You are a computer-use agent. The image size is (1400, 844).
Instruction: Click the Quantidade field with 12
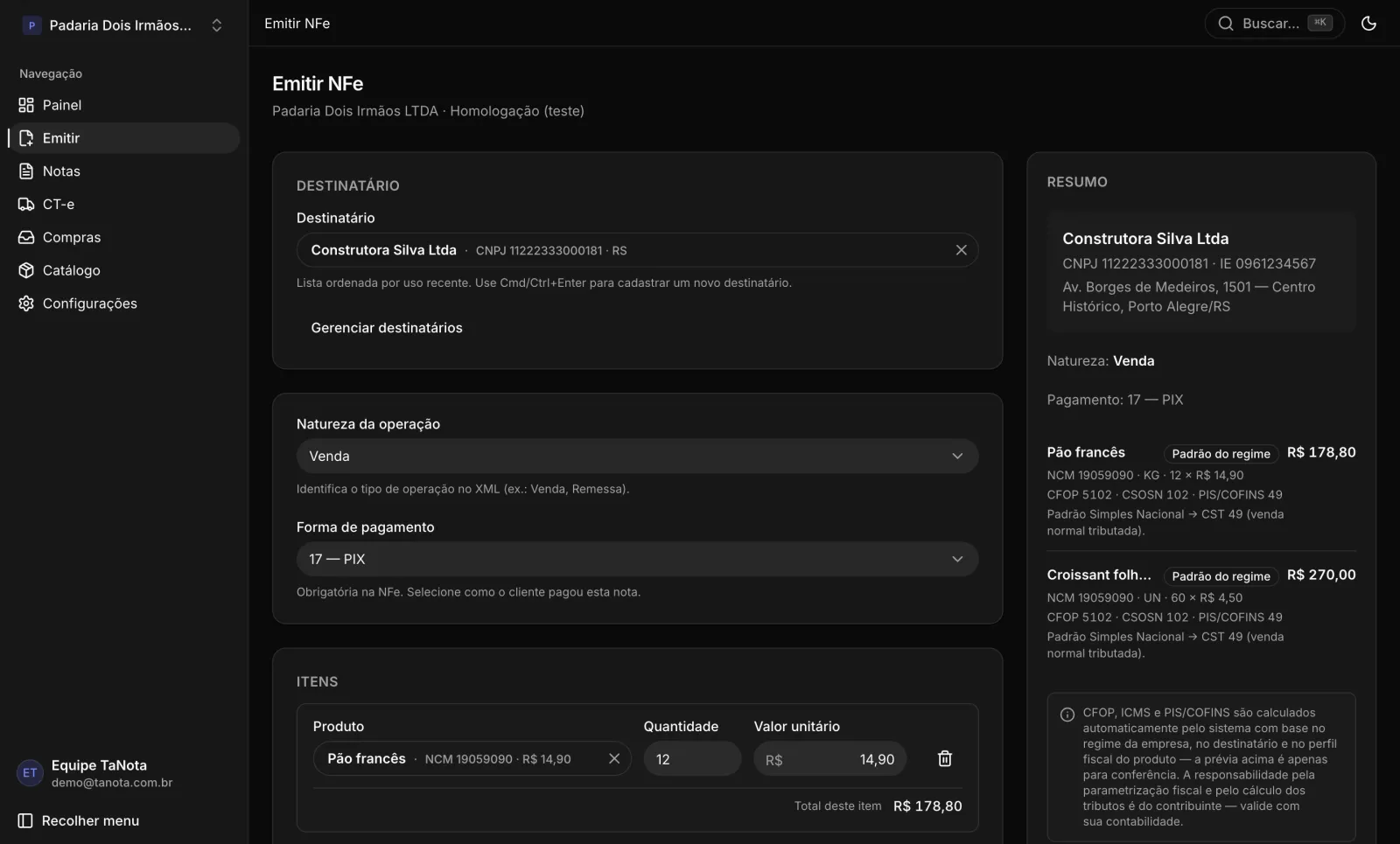pos(692,759)
